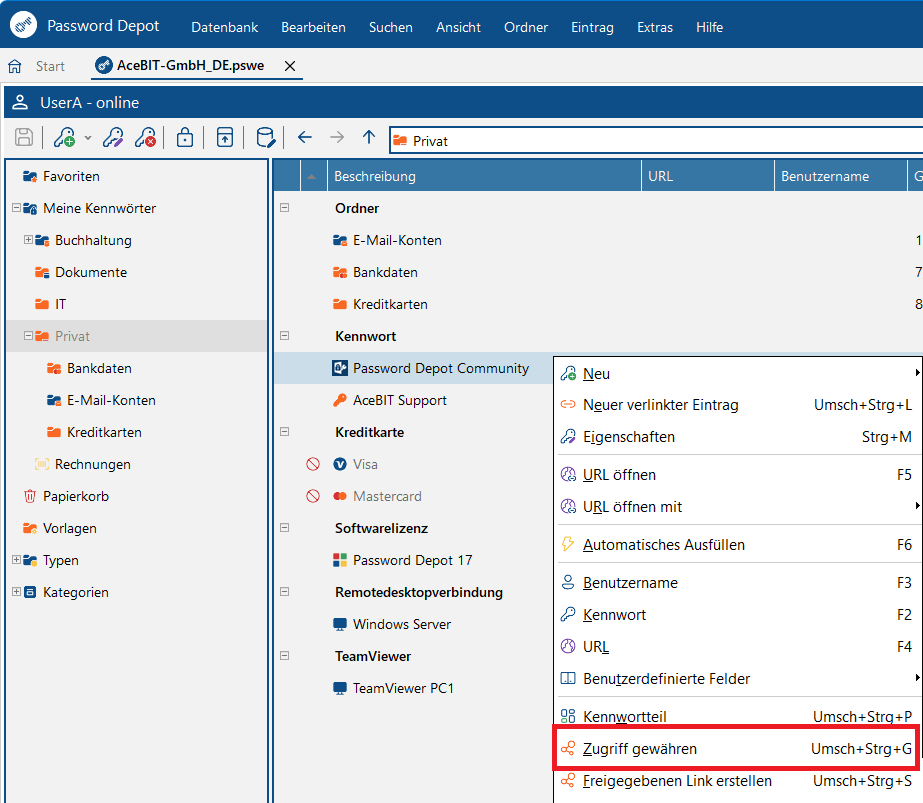The image size is (923, 803).
Task: Open the Papierkorb trash folder
Action: coord(75,496)
